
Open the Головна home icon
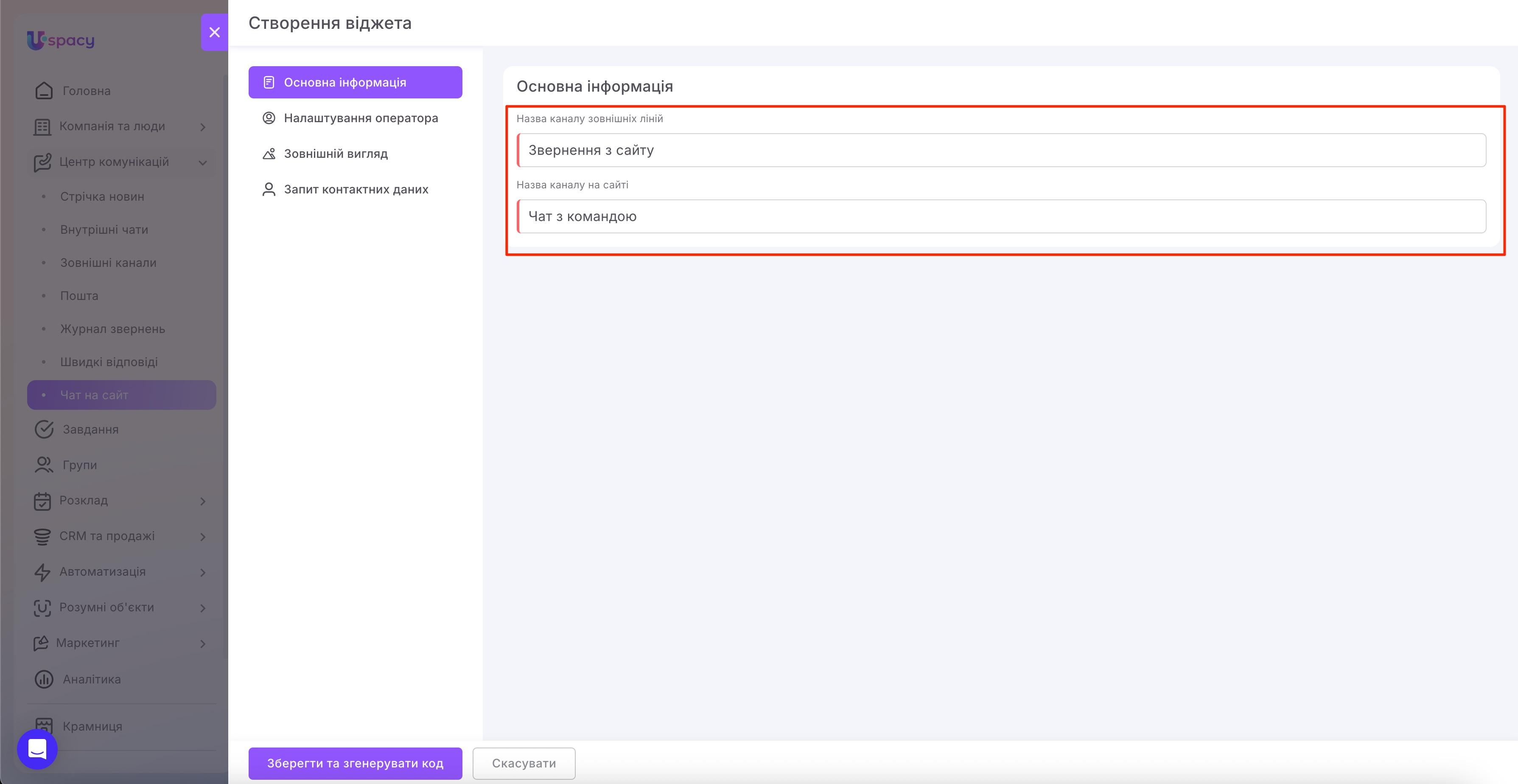click(44, 91)
